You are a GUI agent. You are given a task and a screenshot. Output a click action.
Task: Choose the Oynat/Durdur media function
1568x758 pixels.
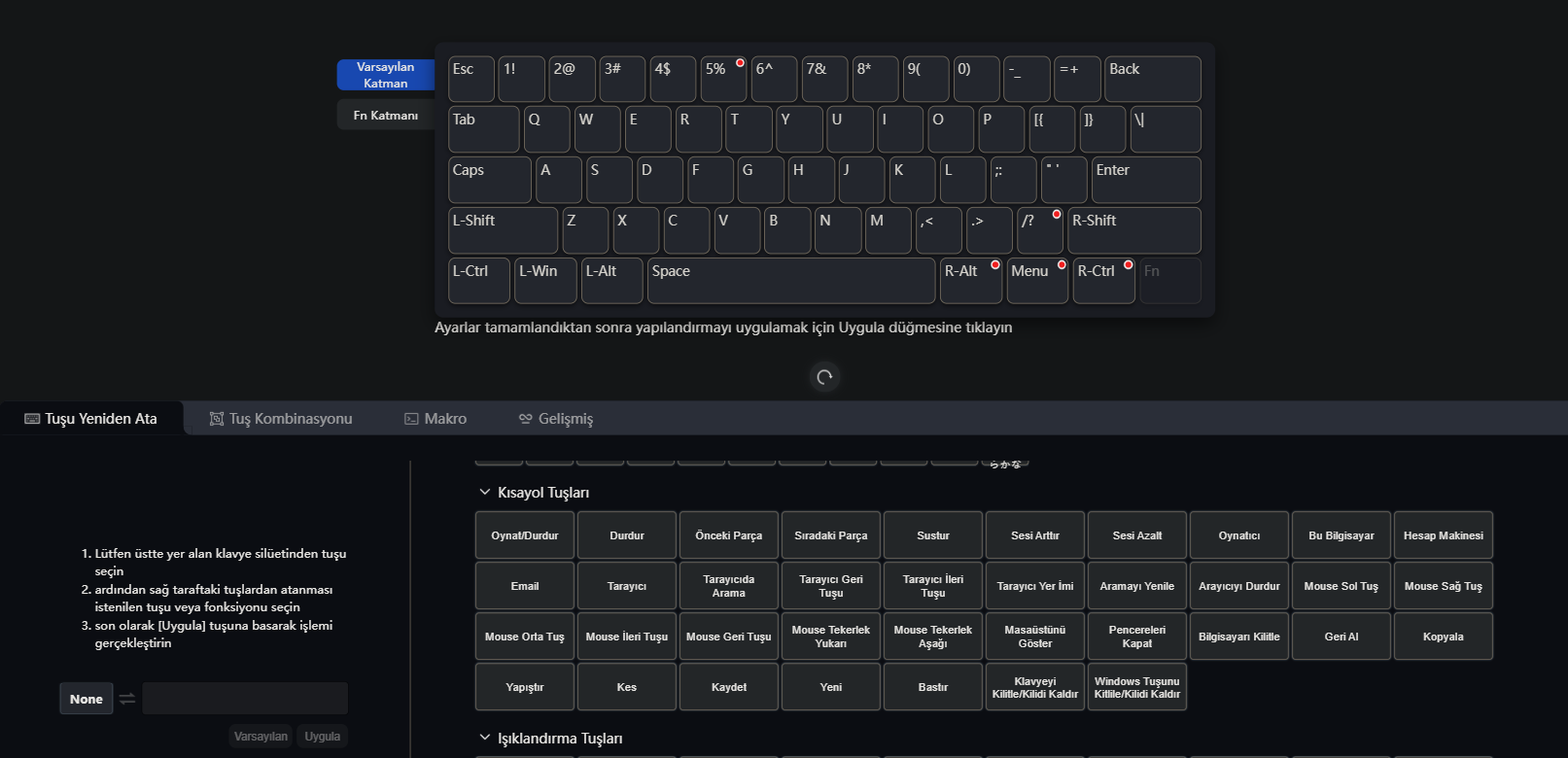tap(525, 535)
